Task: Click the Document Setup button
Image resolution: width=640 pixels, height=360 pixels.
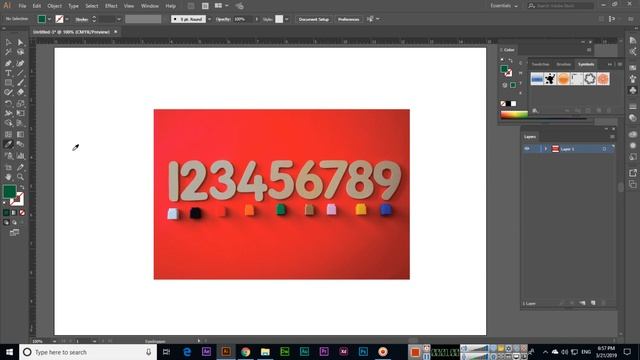Action: [x=313, y=19]
